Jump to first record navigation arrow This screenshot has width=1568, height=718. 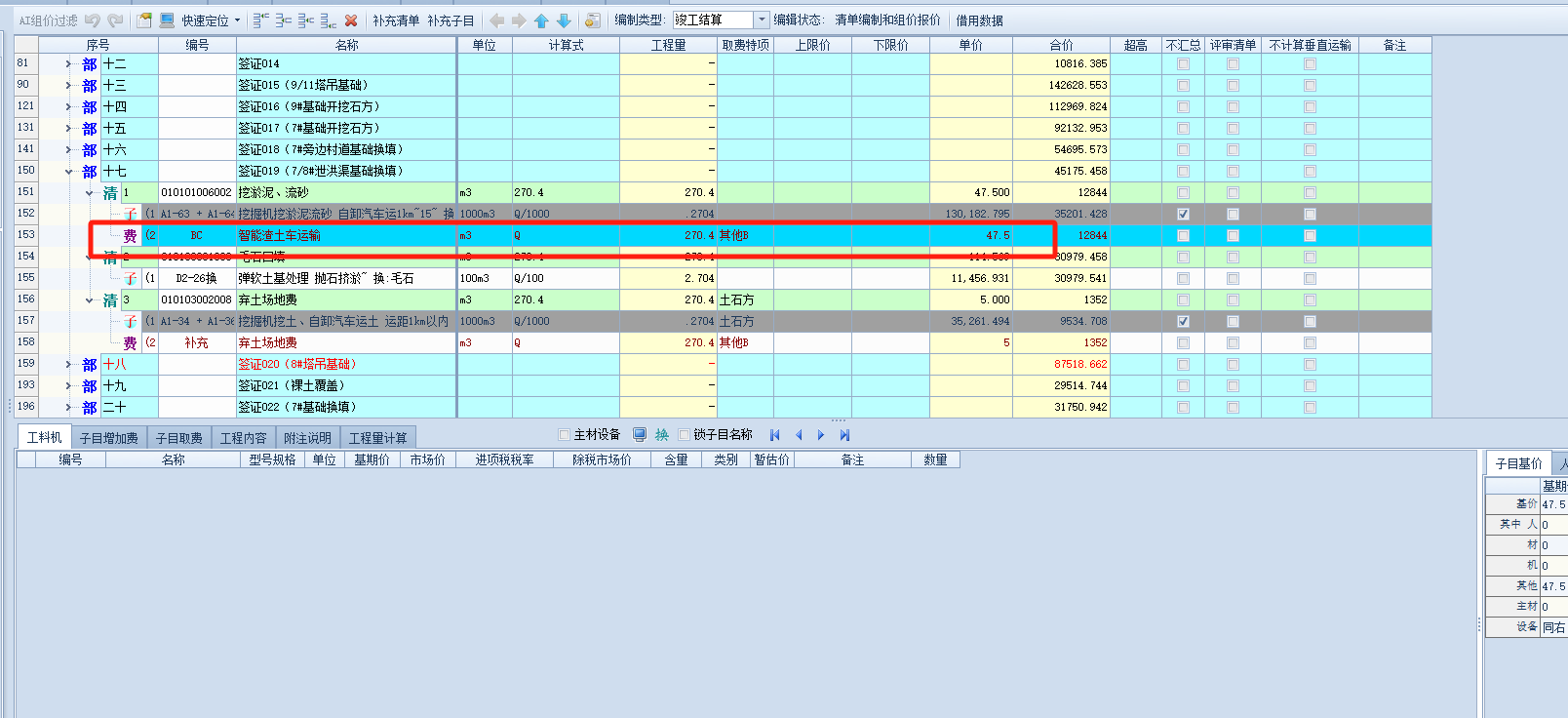[775, 435]
